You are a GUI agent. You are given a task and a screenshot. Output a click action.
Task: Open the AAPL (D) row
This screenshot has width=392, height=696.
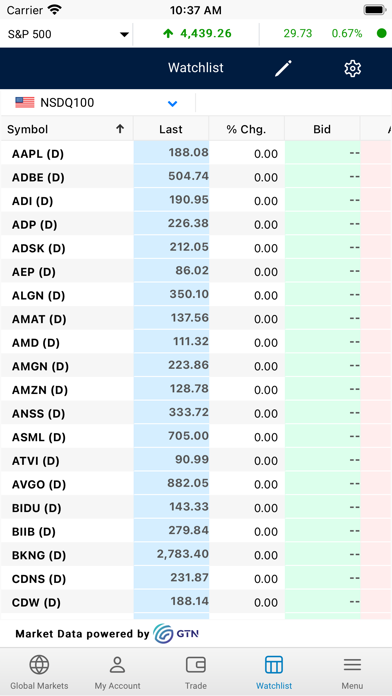pyautogui.click(x=196, y=154)
